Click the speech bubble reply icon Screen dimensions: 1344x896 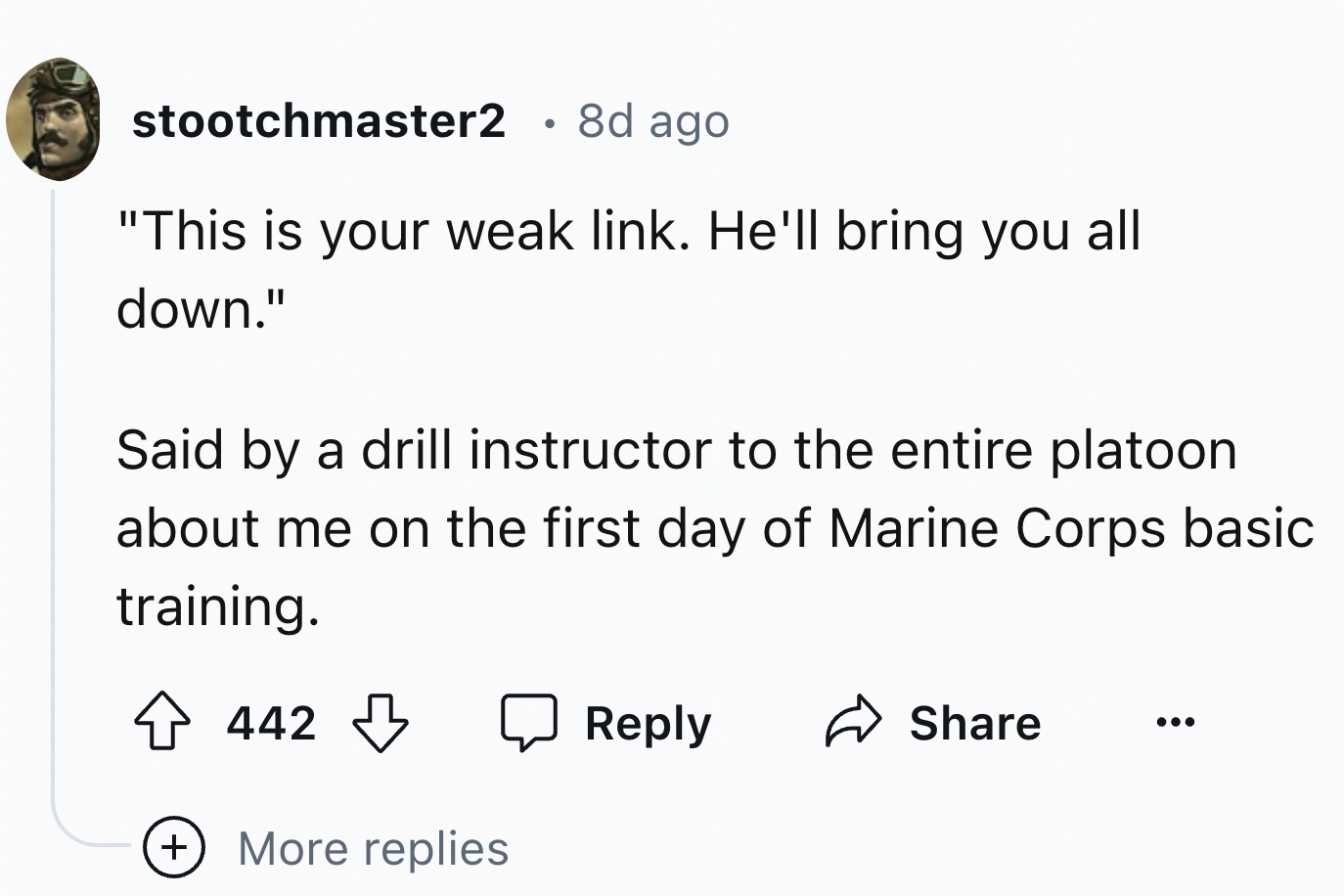pyautogui.click(x=529, y=724)
